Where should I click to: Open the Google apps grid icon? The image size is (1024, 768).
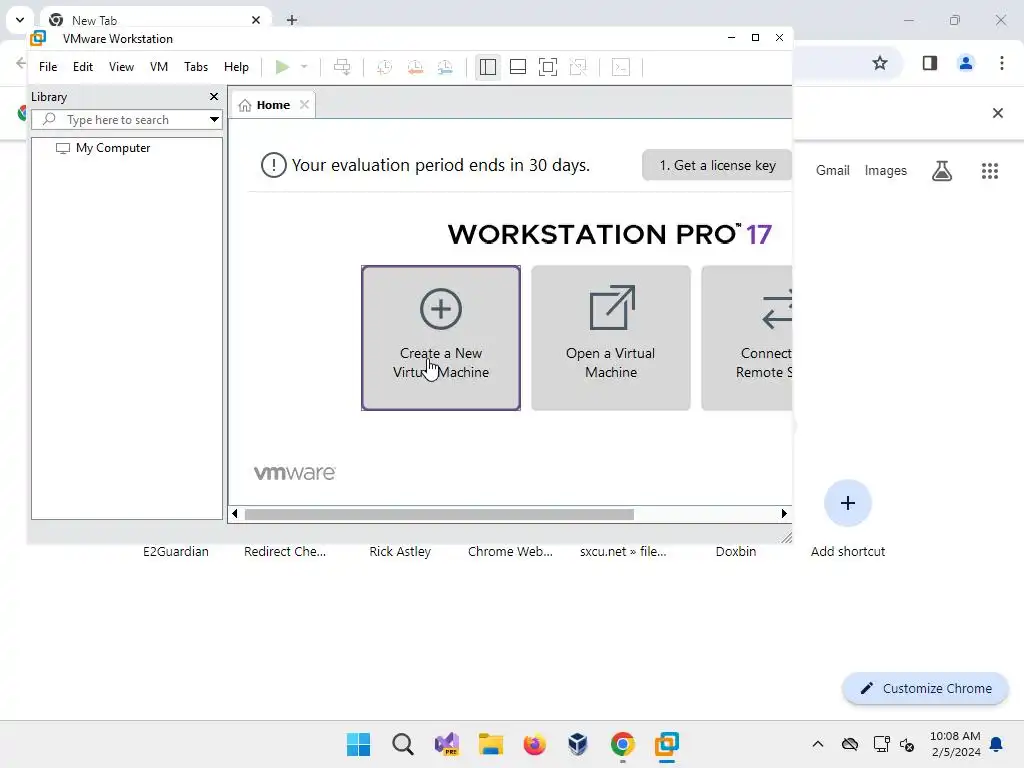[989, 170]
